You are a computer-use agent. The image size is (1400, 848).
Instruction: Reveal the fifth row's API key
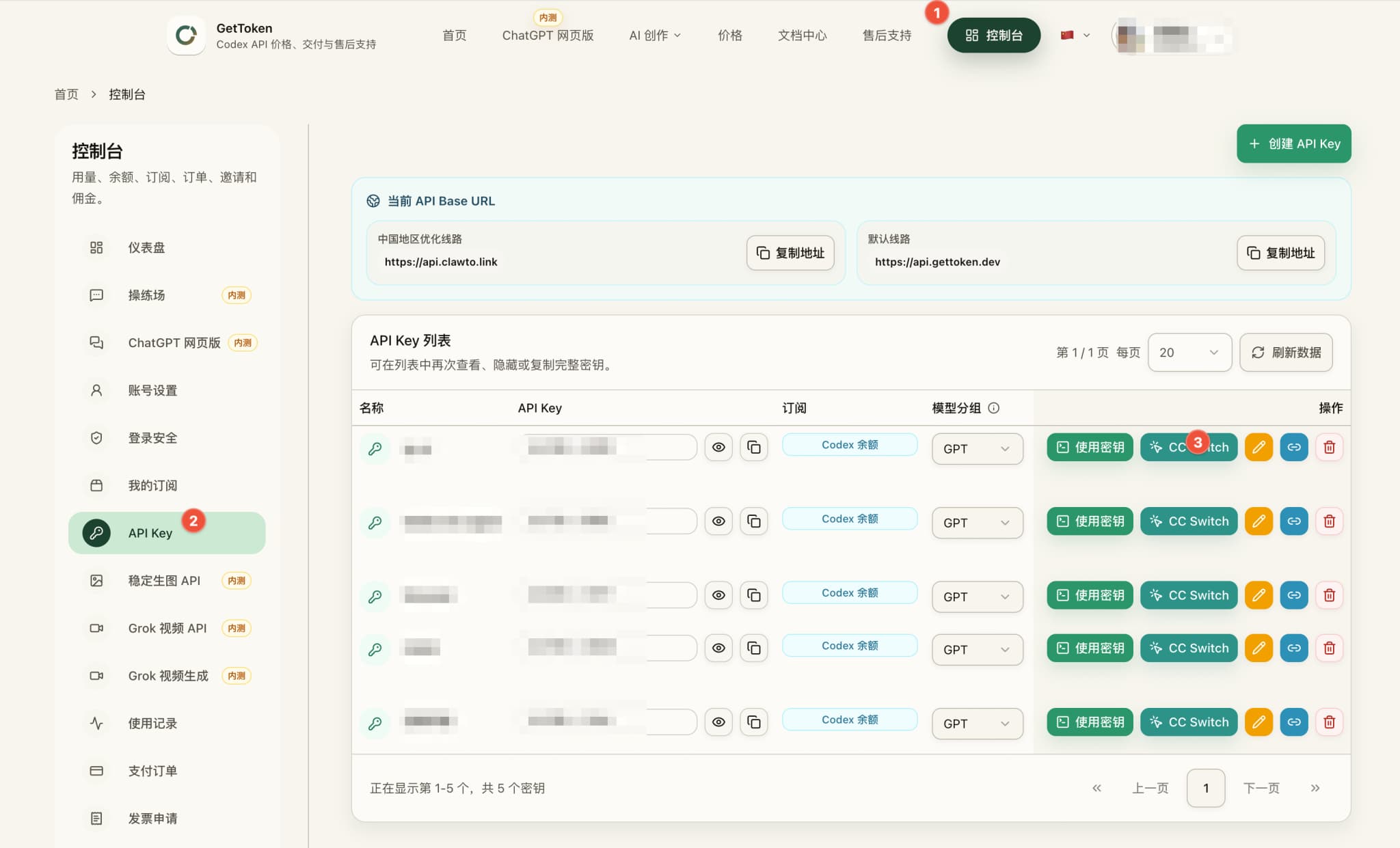718,722
